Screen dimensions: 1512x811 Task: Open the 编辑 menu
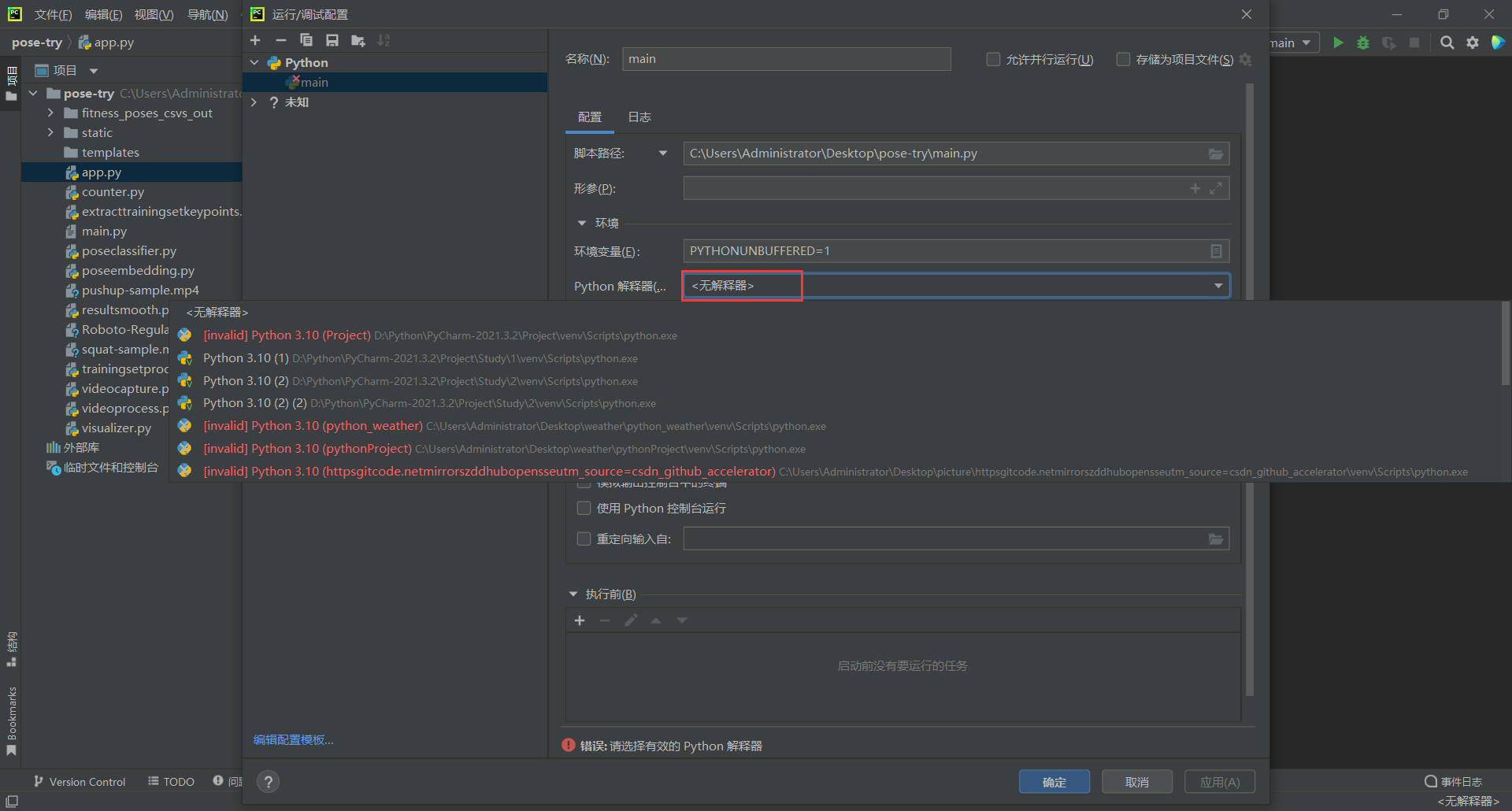pos(103,15)
